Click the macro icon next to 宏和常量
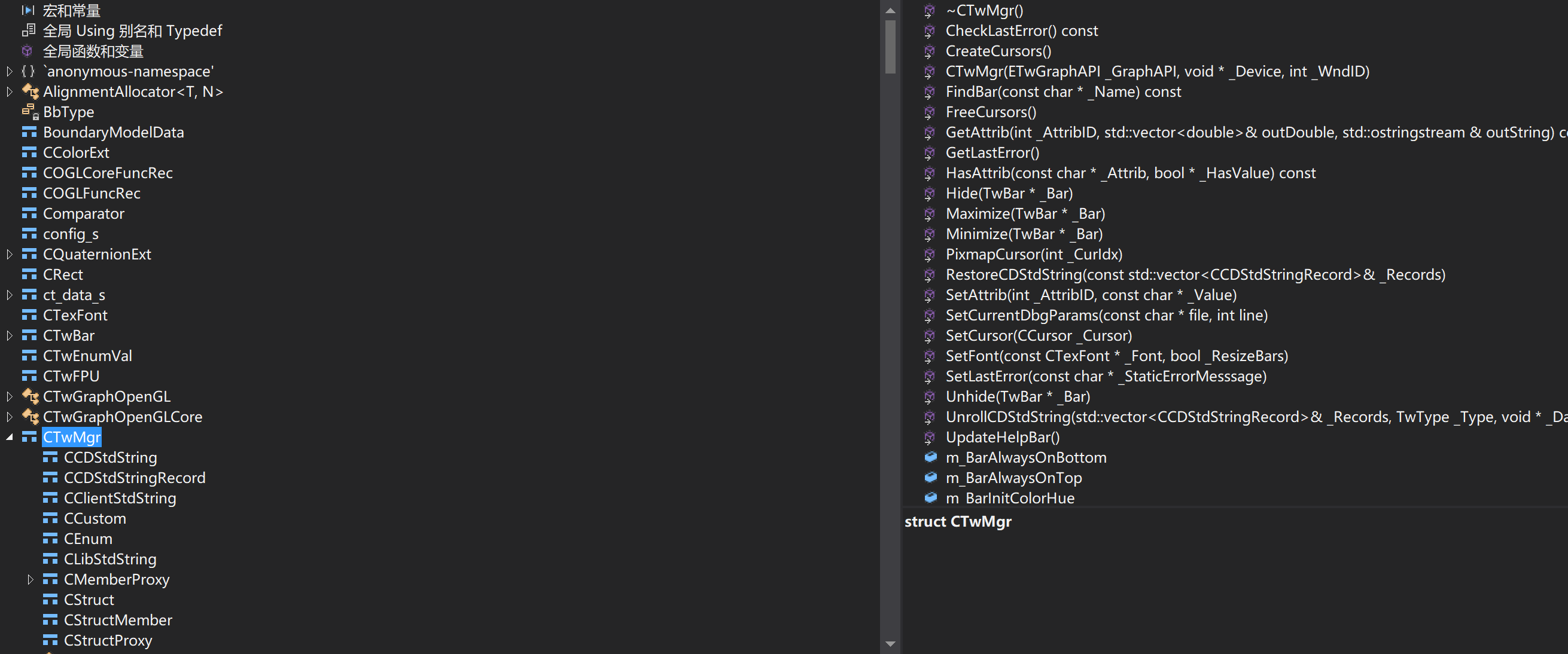Viewport: 1568px width, 654px height. click(28, 10)
